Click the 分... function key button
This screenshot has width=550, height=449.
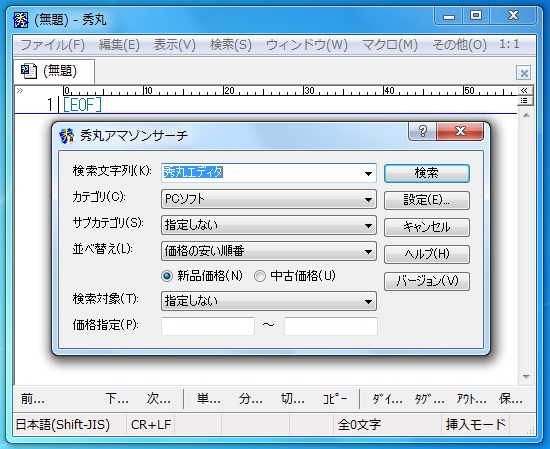click(x=250, y=399)
